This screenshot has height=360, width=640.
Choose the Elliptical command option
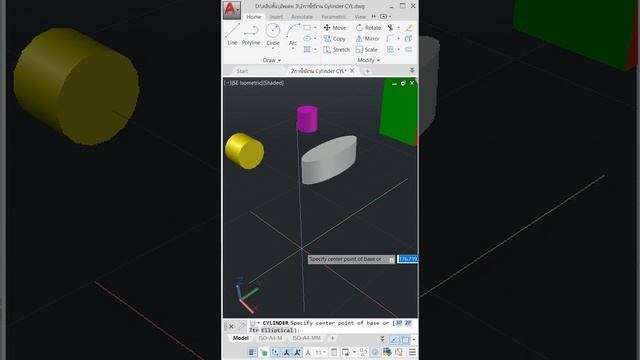[x=277, y=330]
